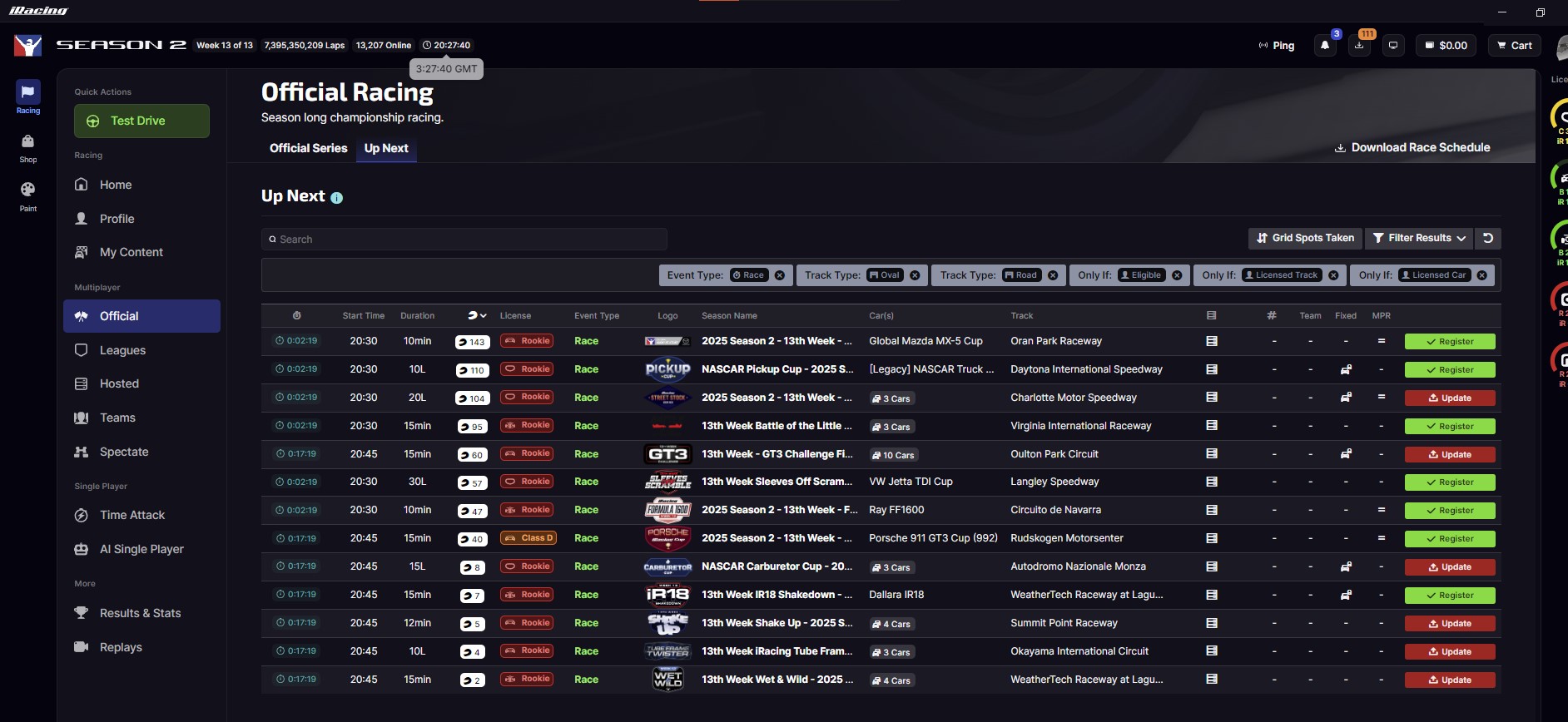Click the Wet & Wild series logo
The height and width of the screenshot is (722, 1568).
(x=667, y=680)
